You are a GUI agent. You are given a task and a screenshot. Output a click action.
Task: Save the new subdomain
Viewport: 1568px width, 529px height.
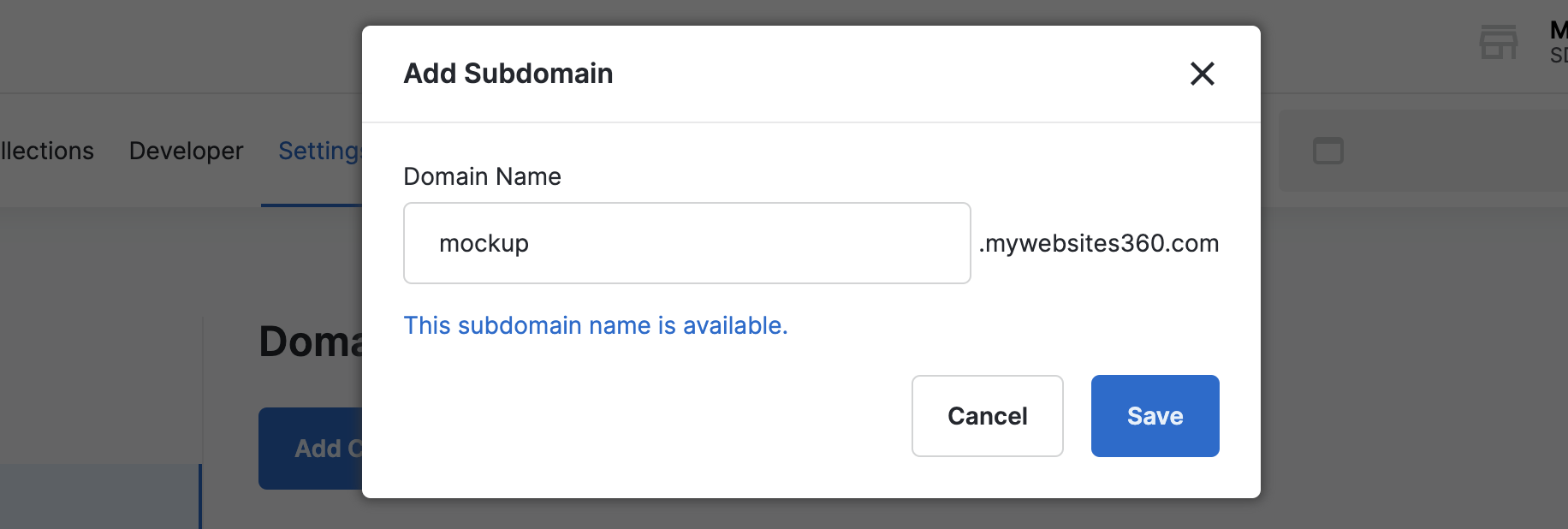coord(1155,416)
